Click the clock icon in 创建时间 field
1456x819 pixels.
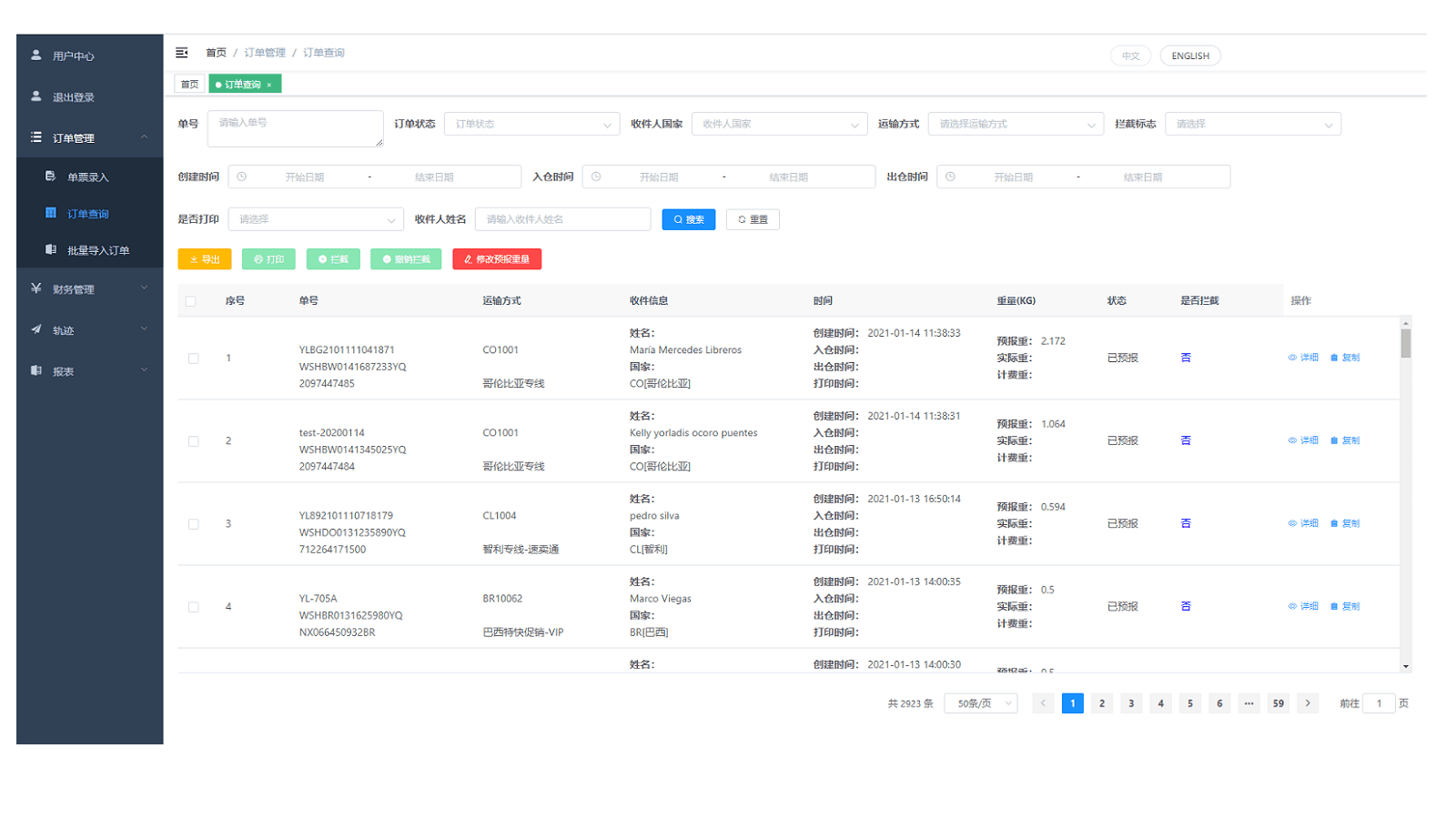click(x=241, y=176)
